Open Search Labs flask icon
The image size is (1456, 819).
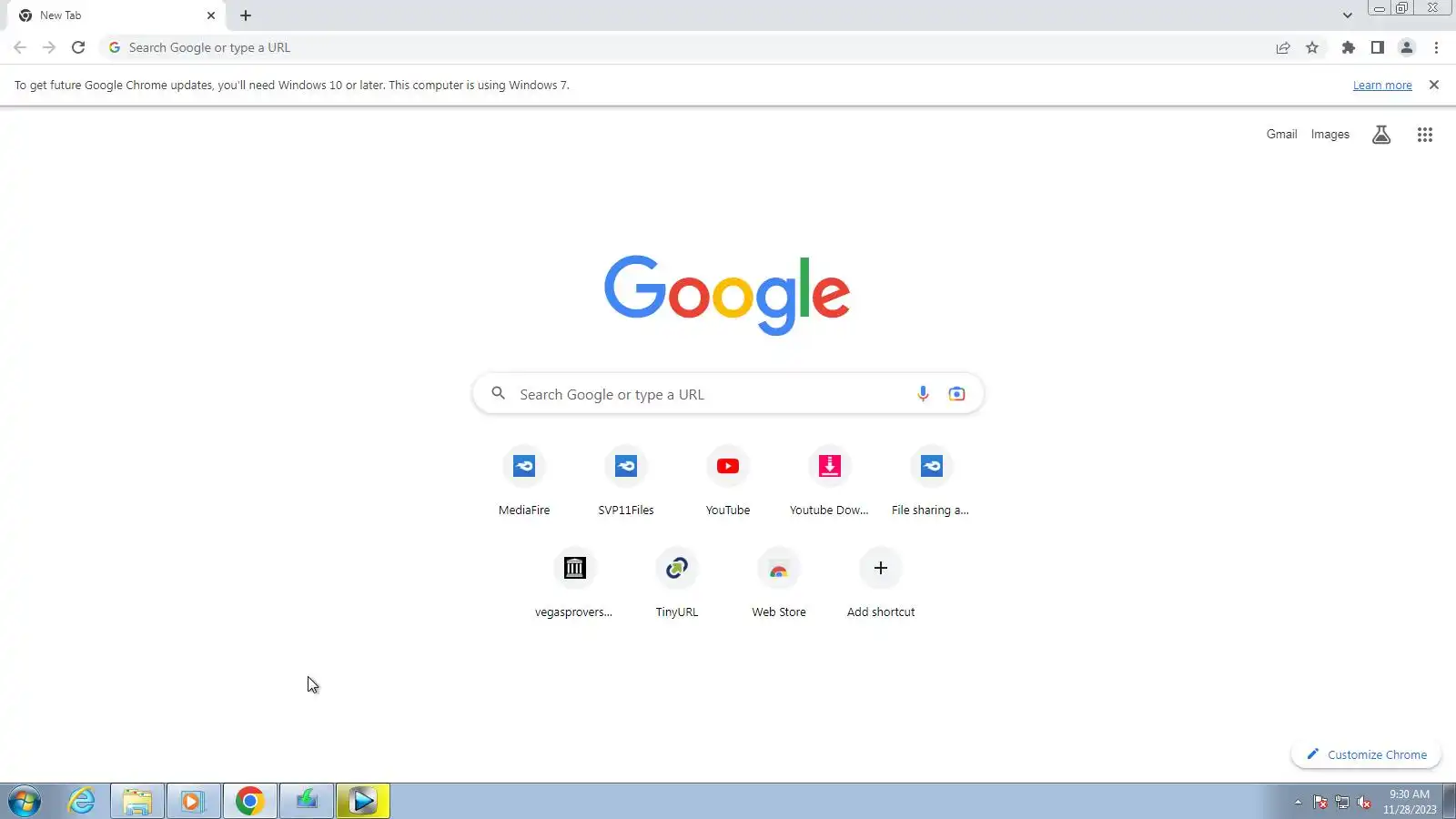[1381, 135]
